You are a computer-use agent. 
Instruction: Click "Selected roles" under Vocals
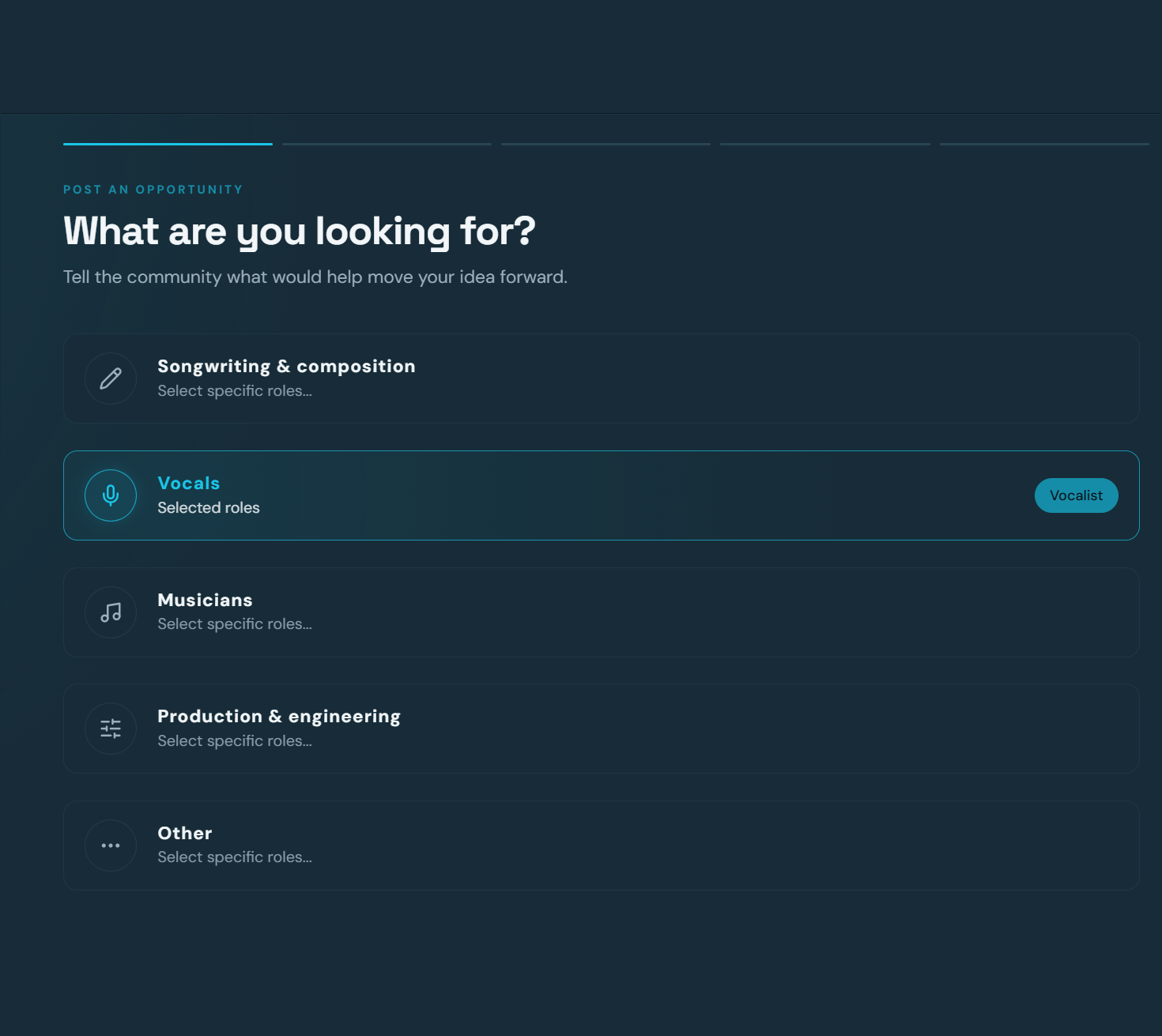point(209,507)
